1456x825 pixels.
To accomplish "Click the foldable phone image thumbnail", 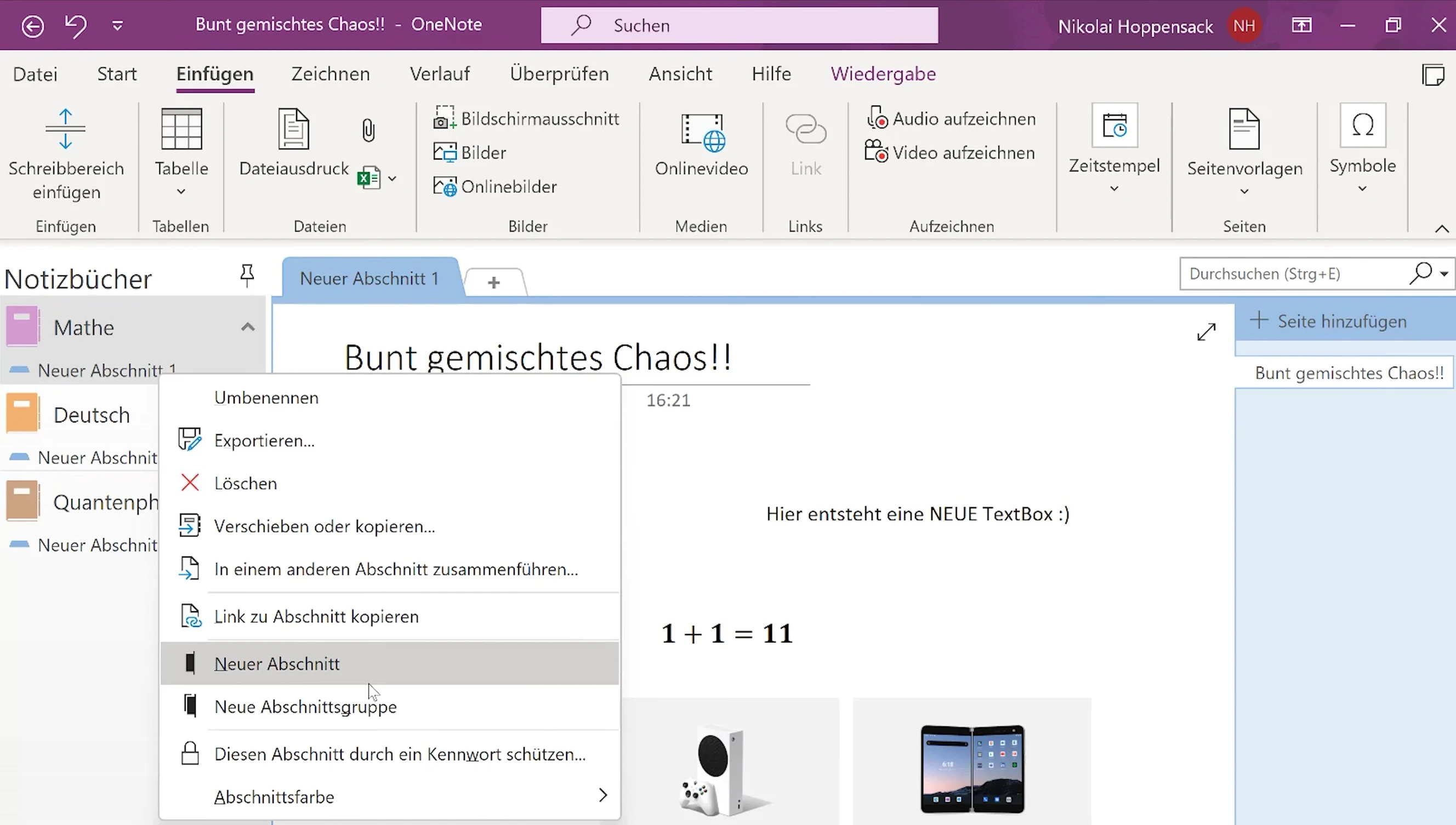I will tap(972, 768).
